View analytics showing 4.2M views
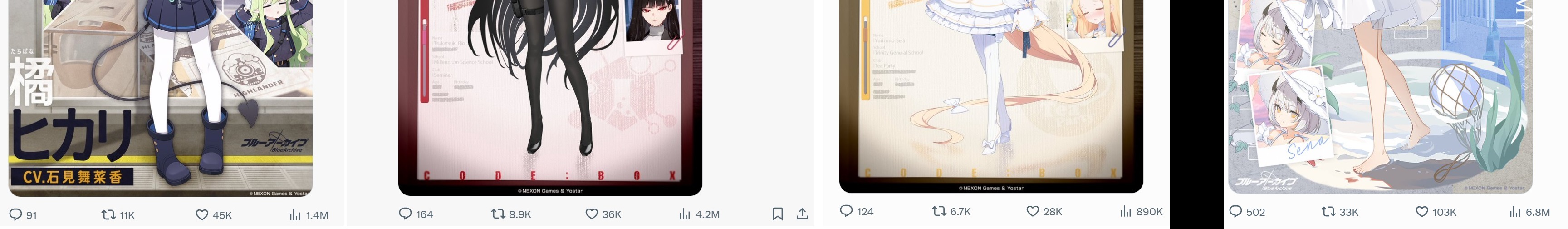The width and height of the screenshot is (1568, 229). click(700, 214)
